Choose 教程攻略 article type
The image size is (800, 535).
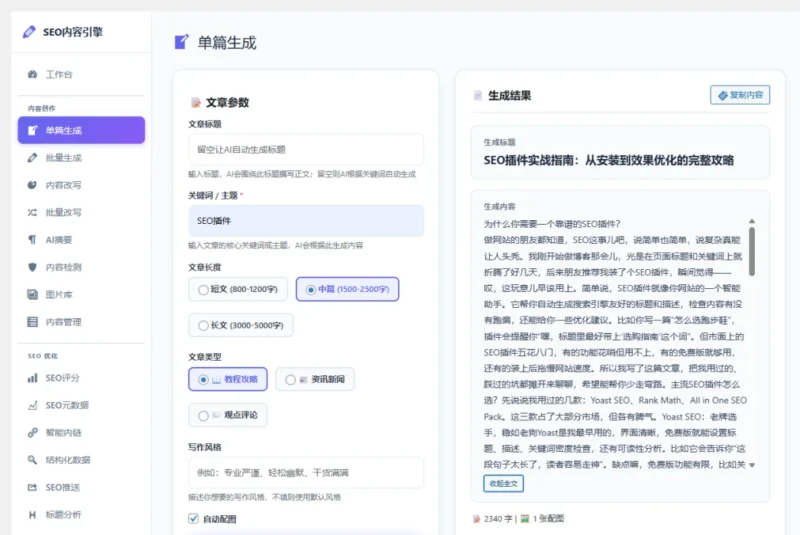[x=228, y=379]
